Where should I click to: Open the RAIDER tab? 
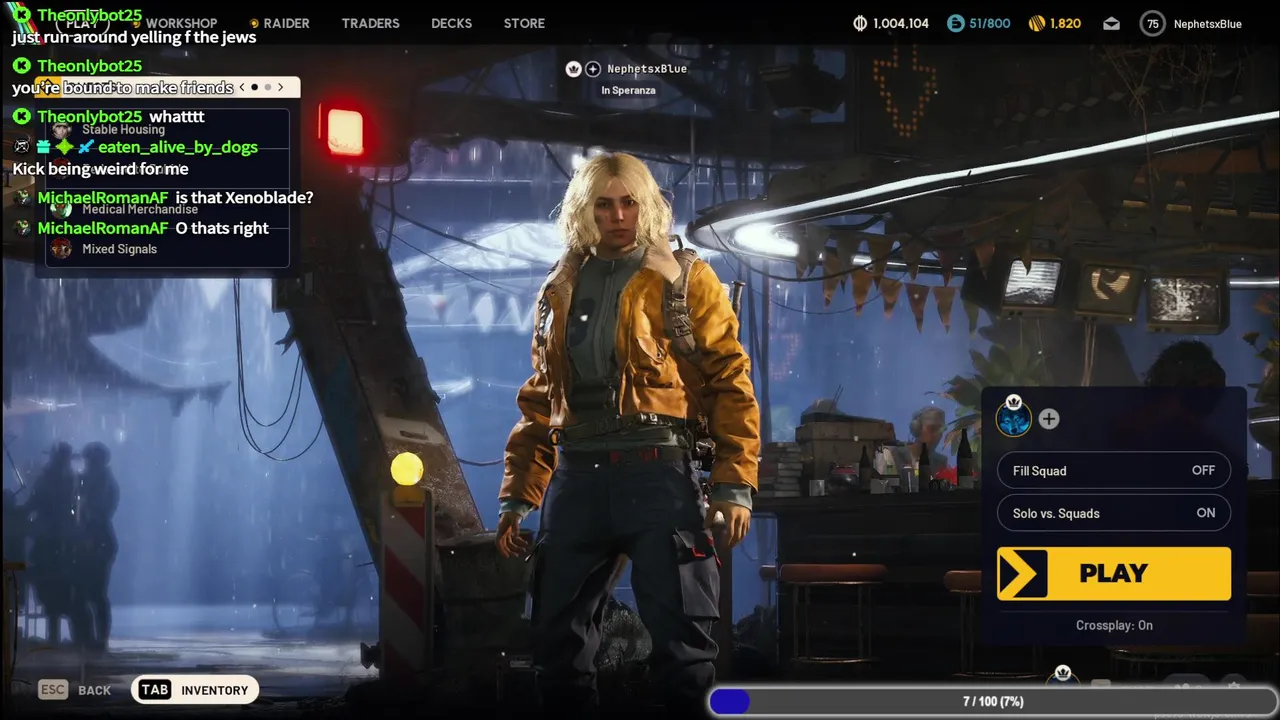pos(286,23)
